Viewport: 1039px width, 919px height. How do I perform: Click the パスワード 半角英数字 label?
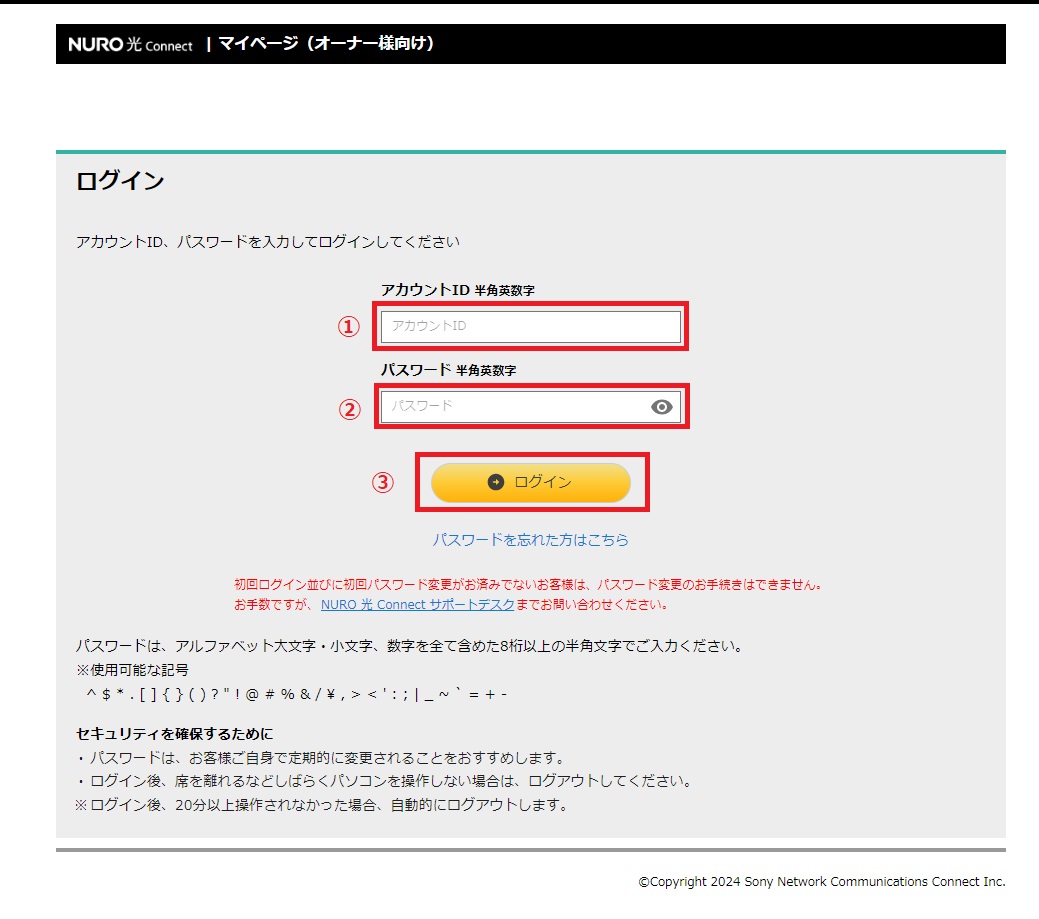[449, 370]
